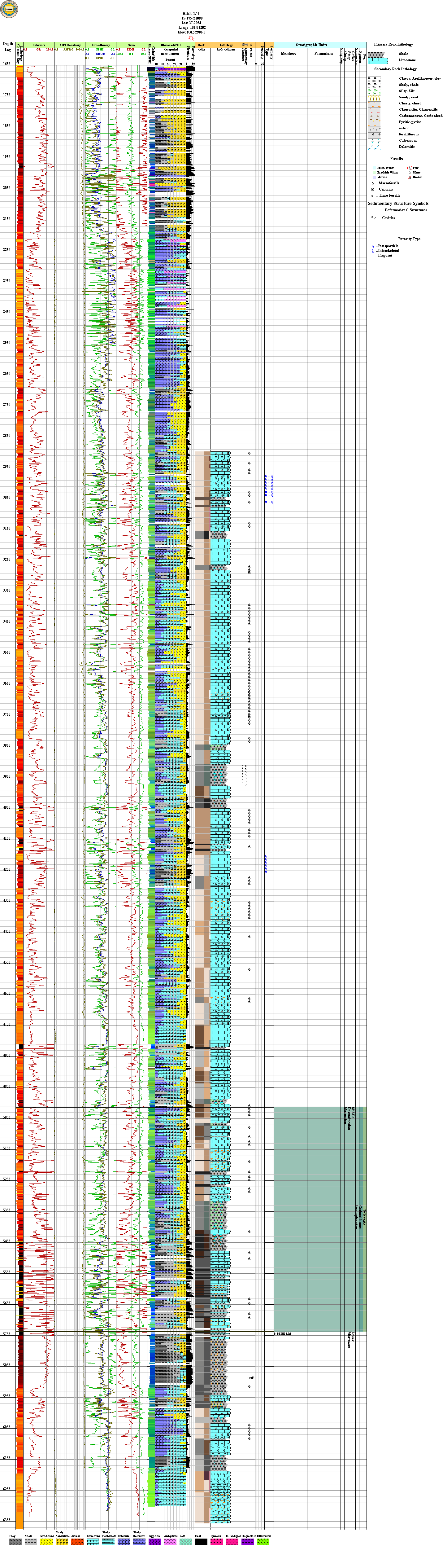Click the Many fossils underlined symbol
Screen dimensions: 447x1568
click(410, 173)
